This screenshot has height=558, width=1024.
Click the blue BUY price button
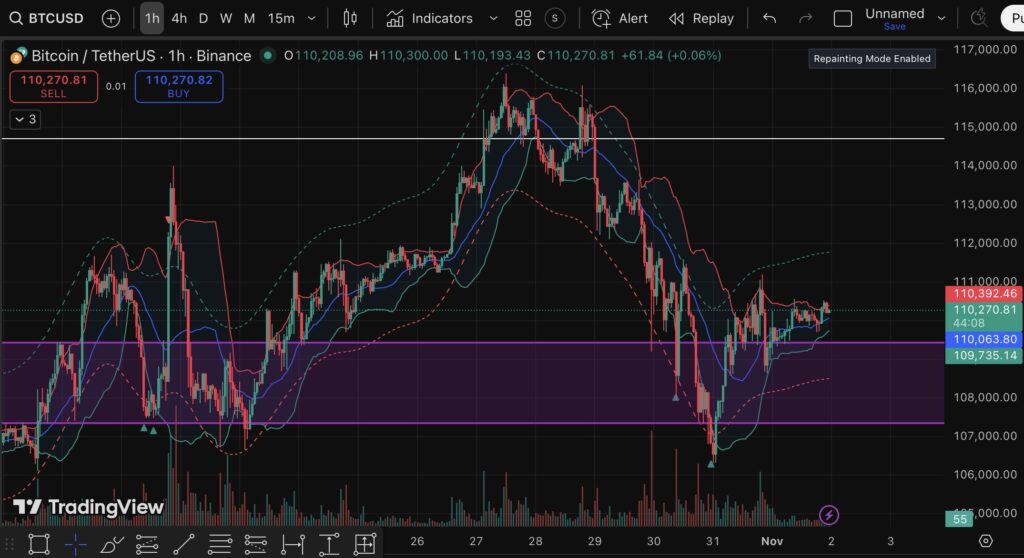tap(180, 86)
